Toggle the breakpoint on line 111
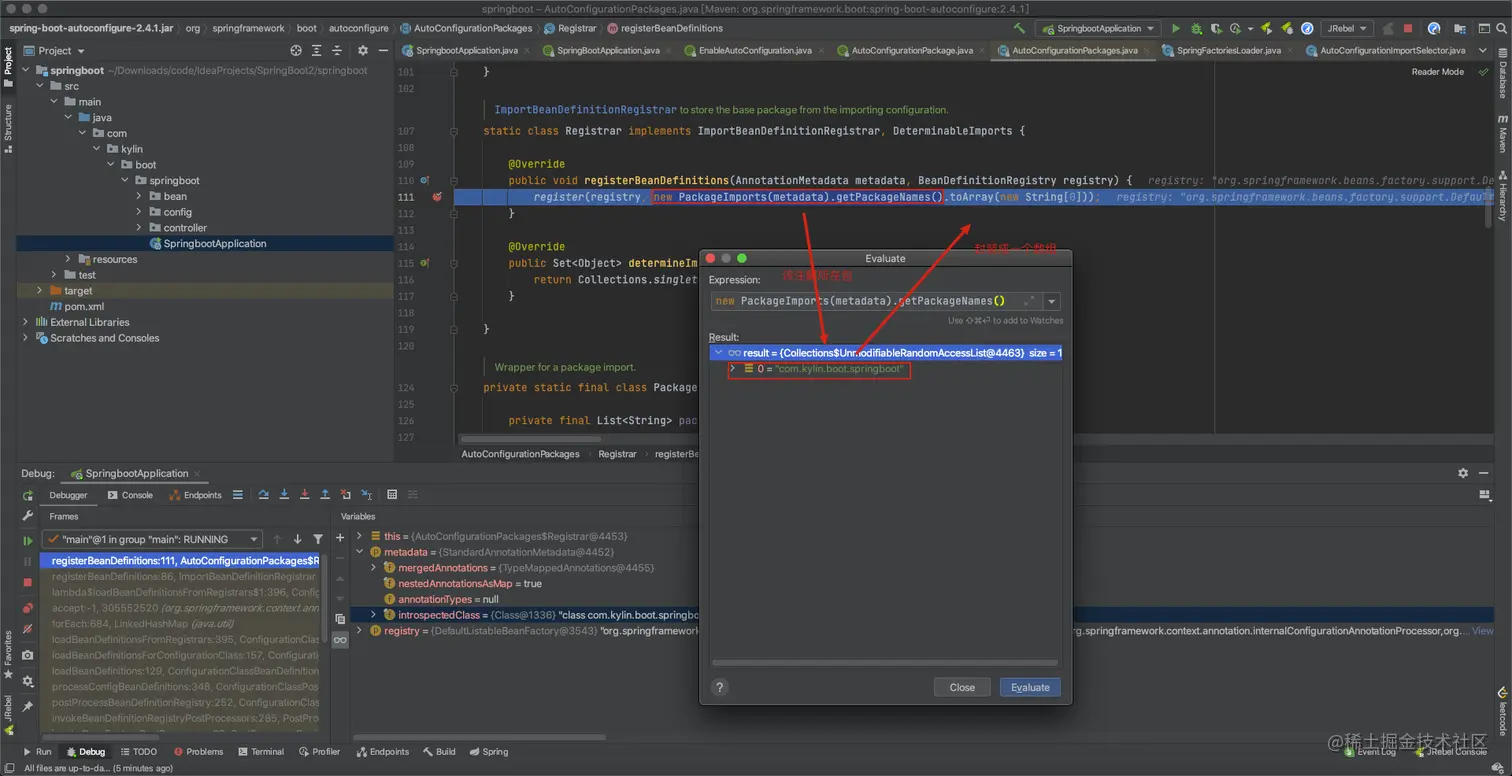The width and height of the screenshot is (1512, 776). 437,197
